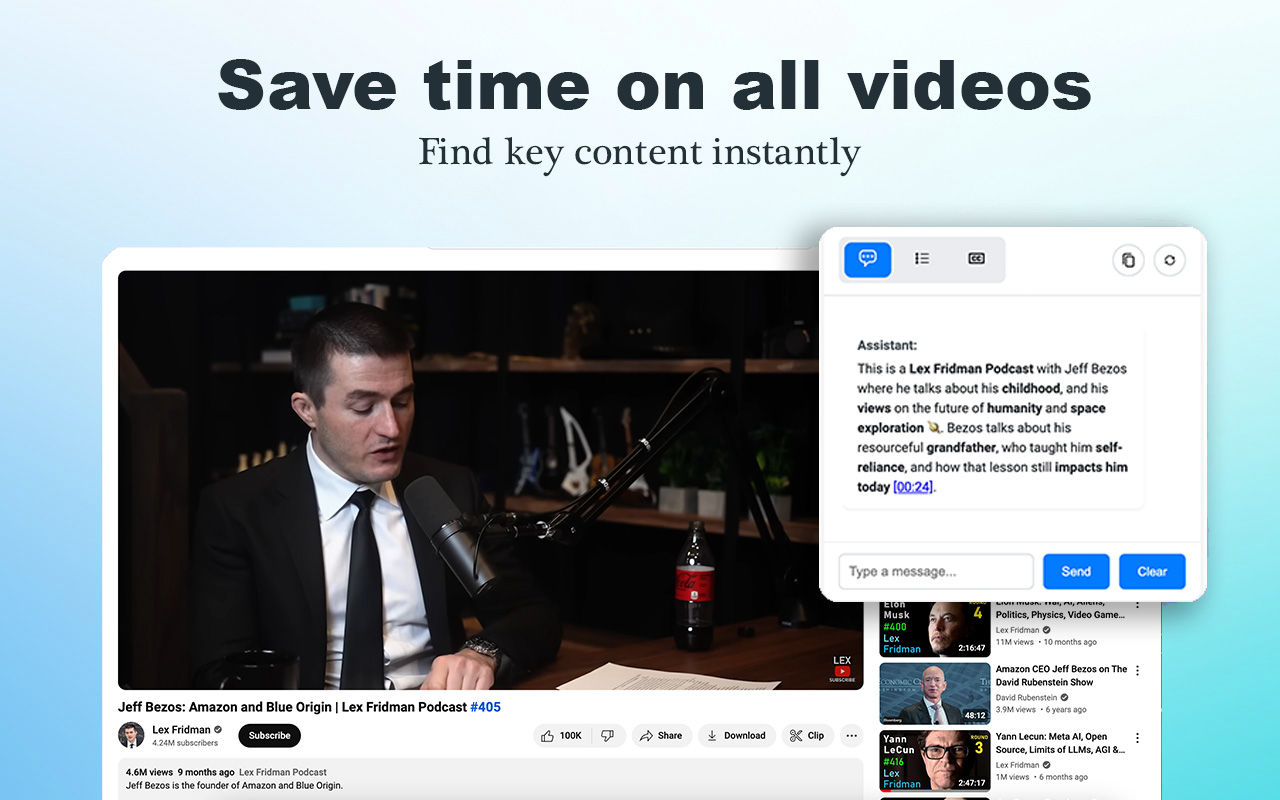
Task: Switch to the chapters list tab
Action: pos(921,258)
